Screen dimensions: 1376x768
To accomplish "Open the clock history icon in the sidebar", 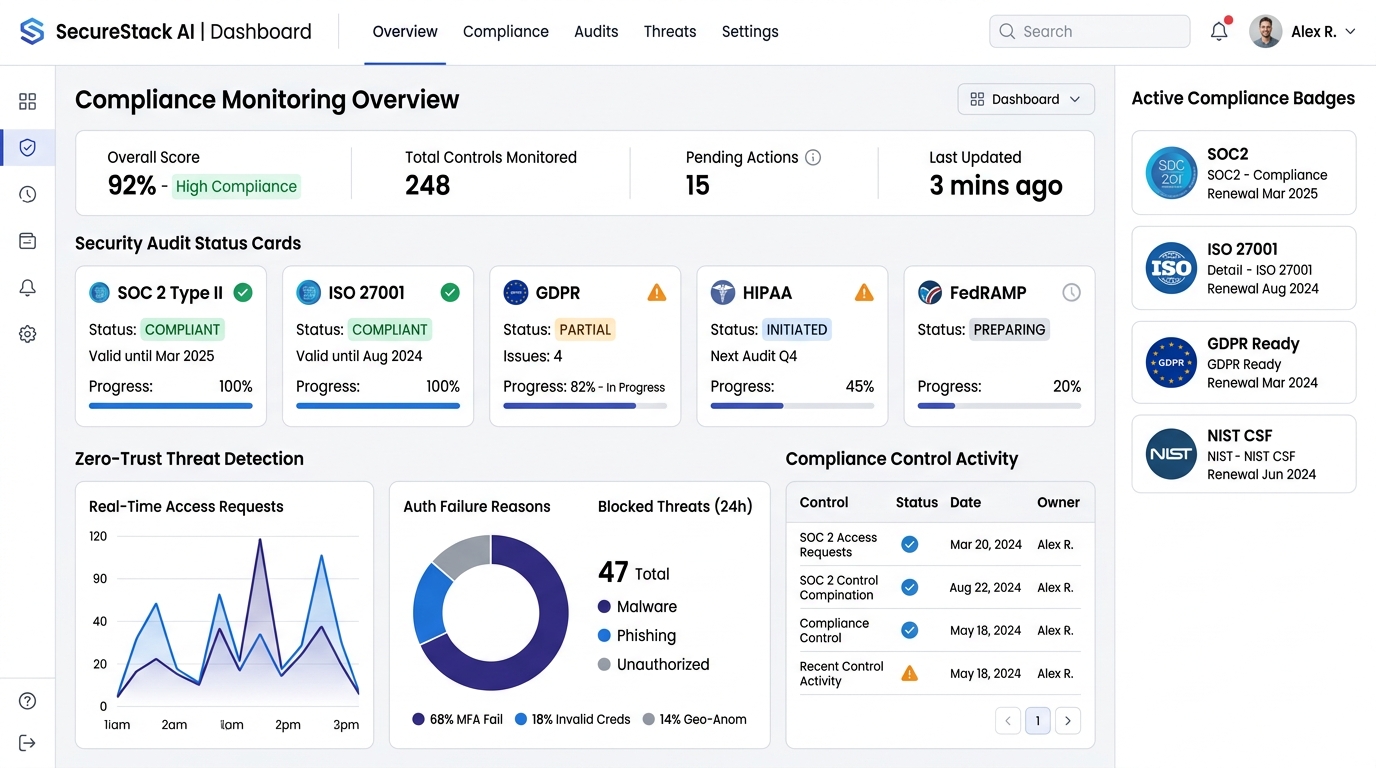I will pyautogui.click(x=27, y=194).
